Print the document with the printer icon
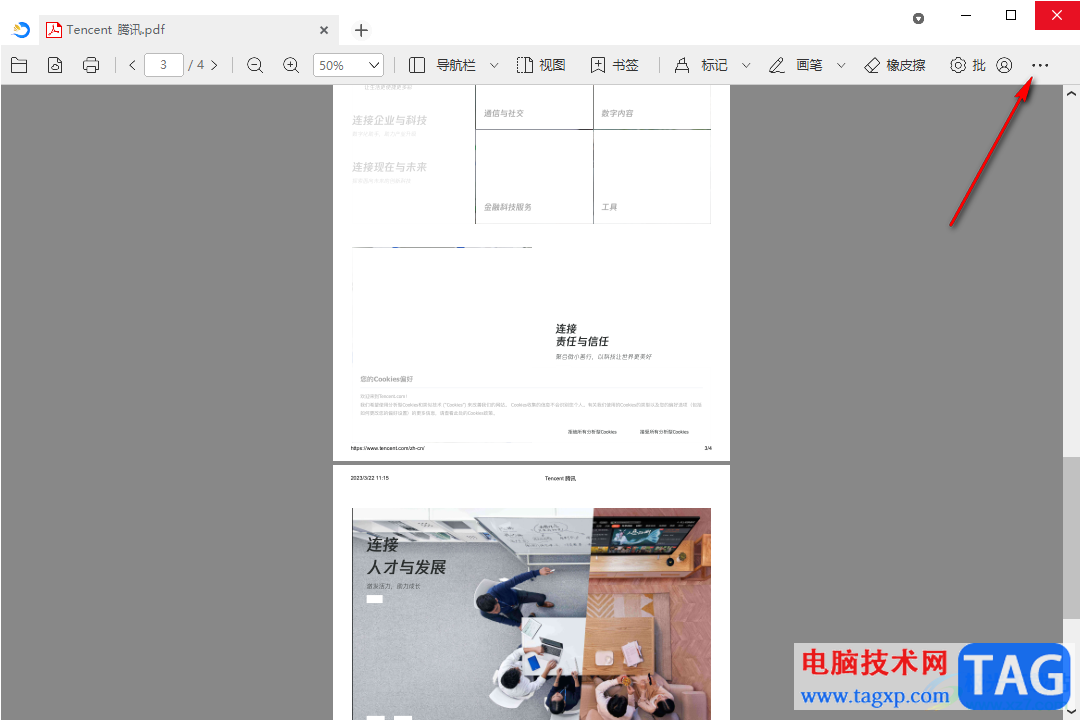This screenshot has height=721, width=1081. 91,65
